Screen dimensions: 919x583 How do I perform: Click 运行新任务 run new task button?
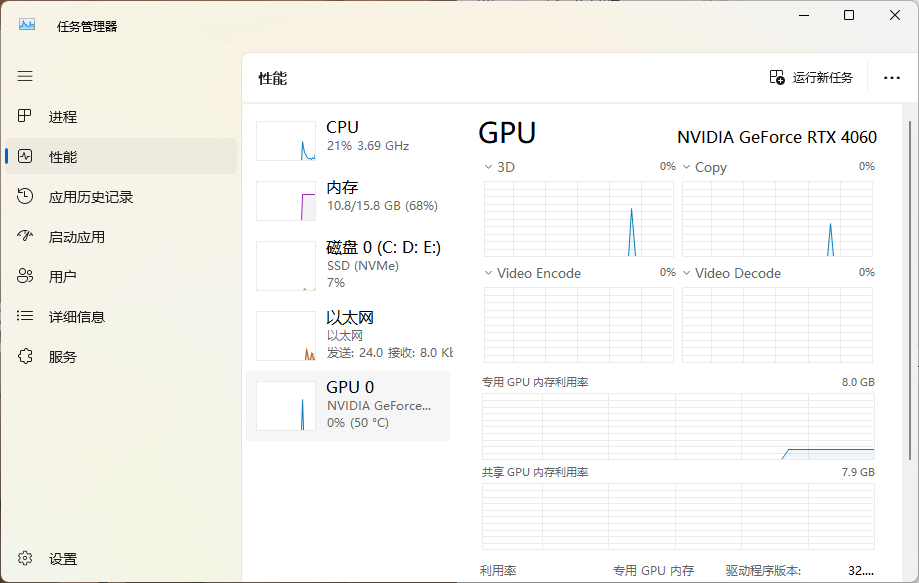click(811, 77)
